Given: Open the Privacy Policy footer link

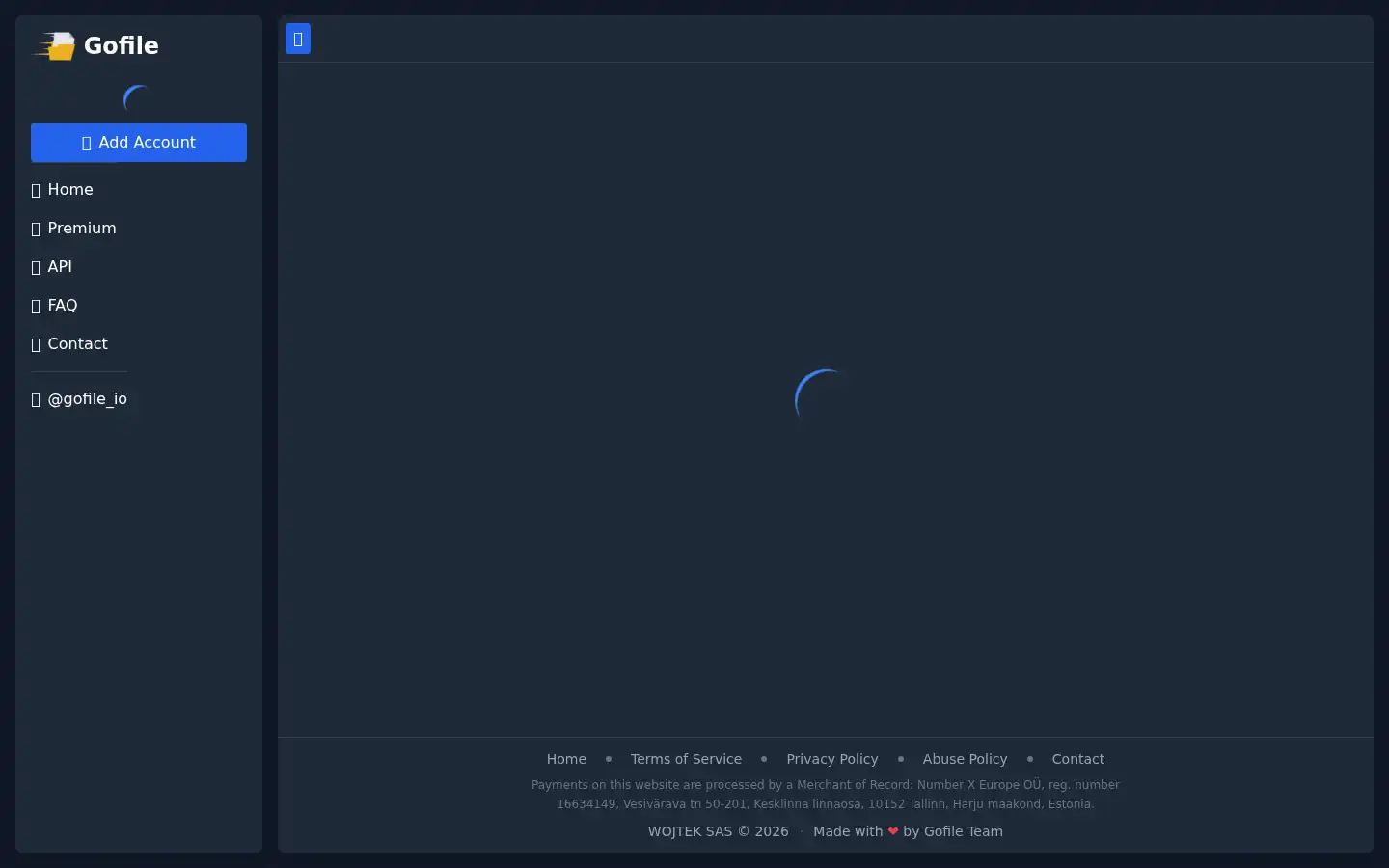Looking at the screenshot, I should [x=832, y=759].
